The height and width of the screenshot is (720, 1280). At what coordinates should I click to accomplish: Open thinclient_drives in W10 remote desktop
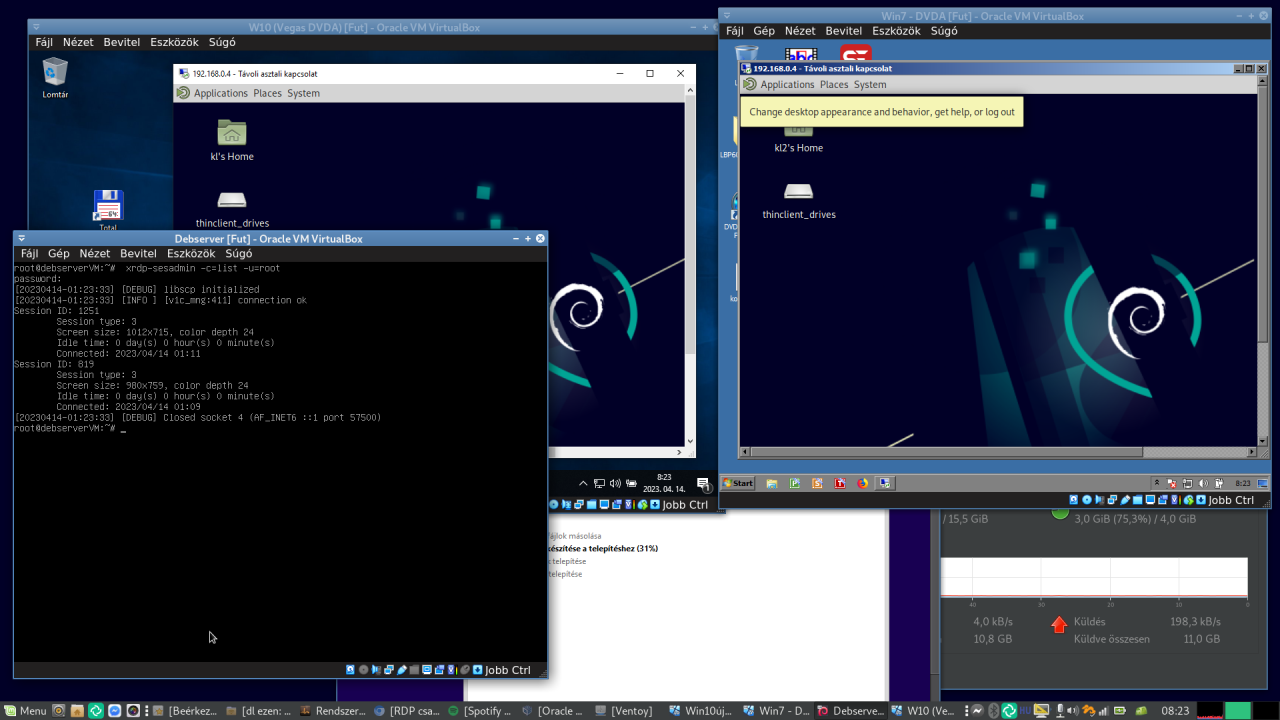click(x=232, y=208)
